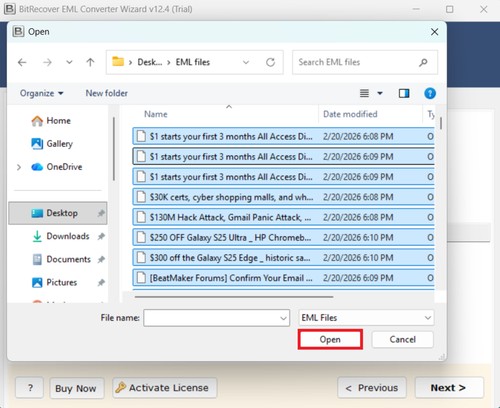Click the BitRecover logo in title bar
This screenshot has width=500, height=408.
point(9,9)
